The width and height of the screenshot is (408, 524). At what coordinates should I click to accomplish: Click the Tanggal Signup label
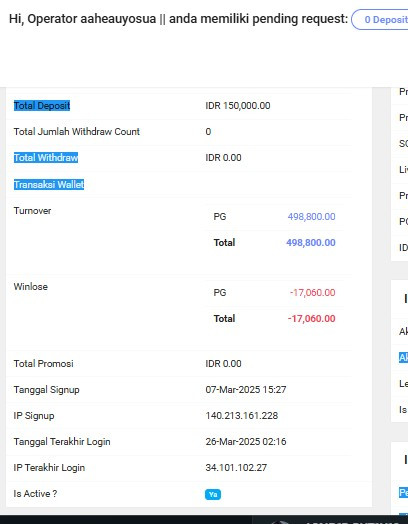point(46,390)
